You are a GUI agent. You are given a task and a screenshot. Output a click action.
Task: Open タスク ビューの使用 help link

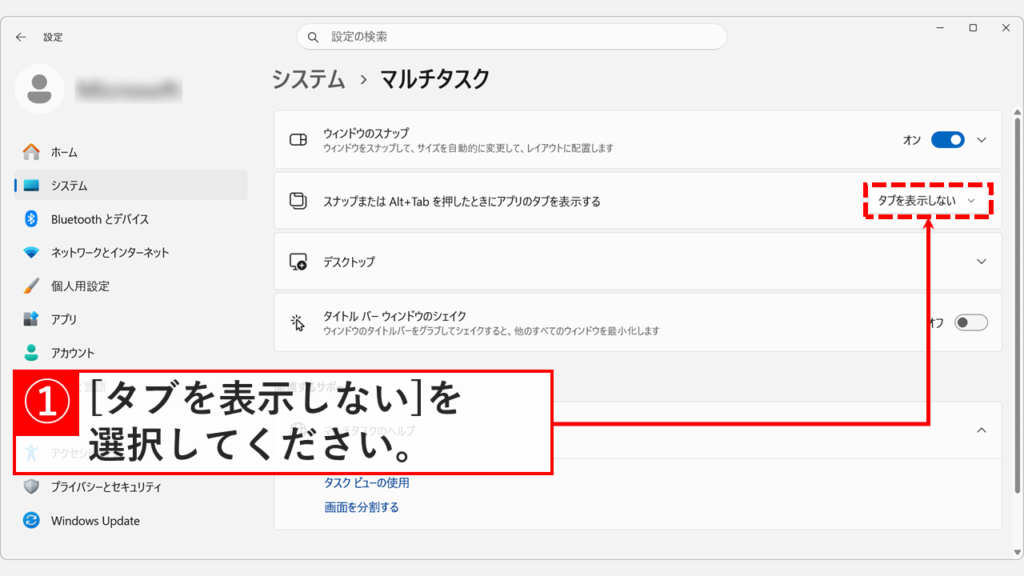[367, 483]
